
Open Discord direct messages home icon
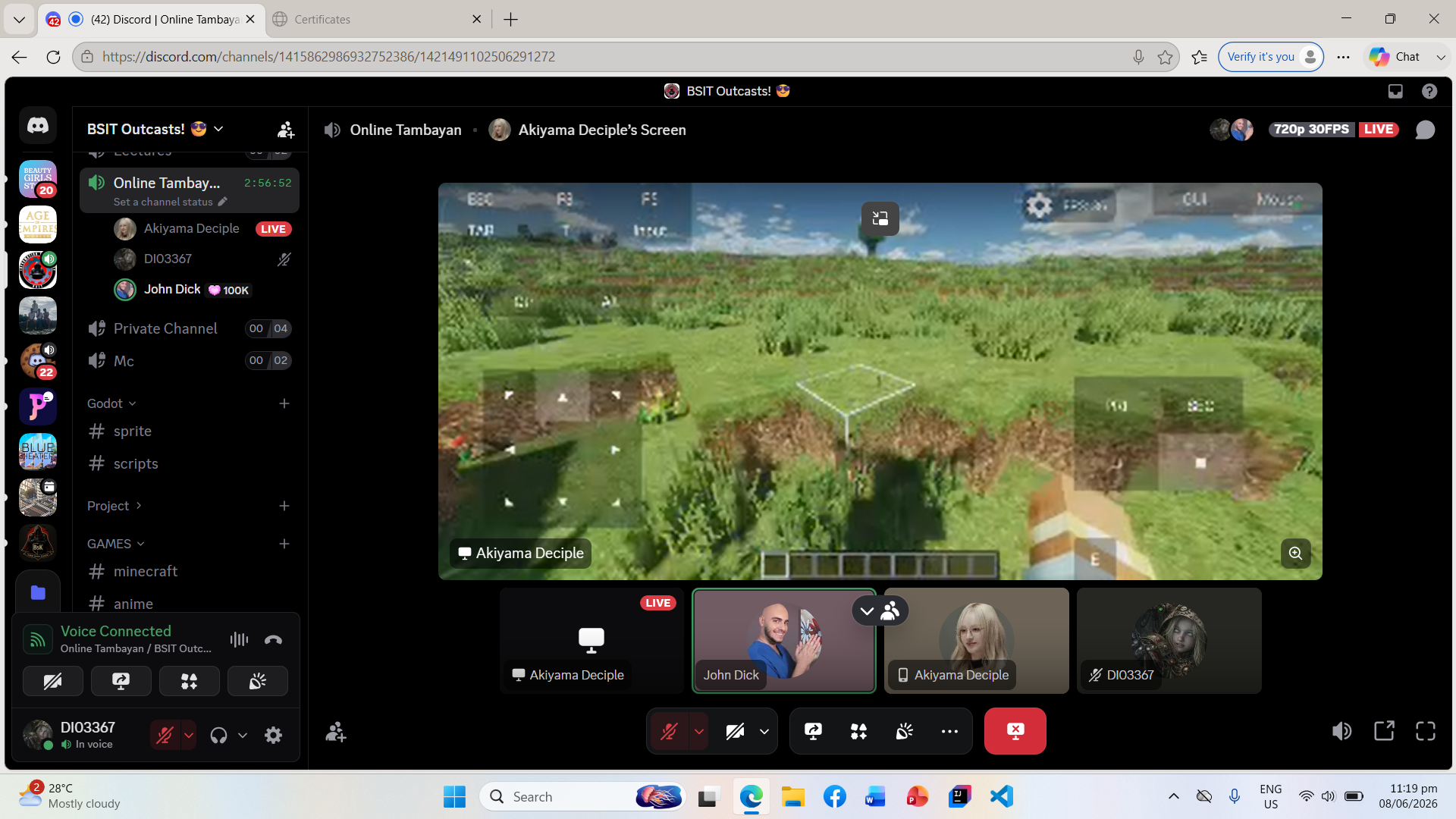tap(38, 126)
